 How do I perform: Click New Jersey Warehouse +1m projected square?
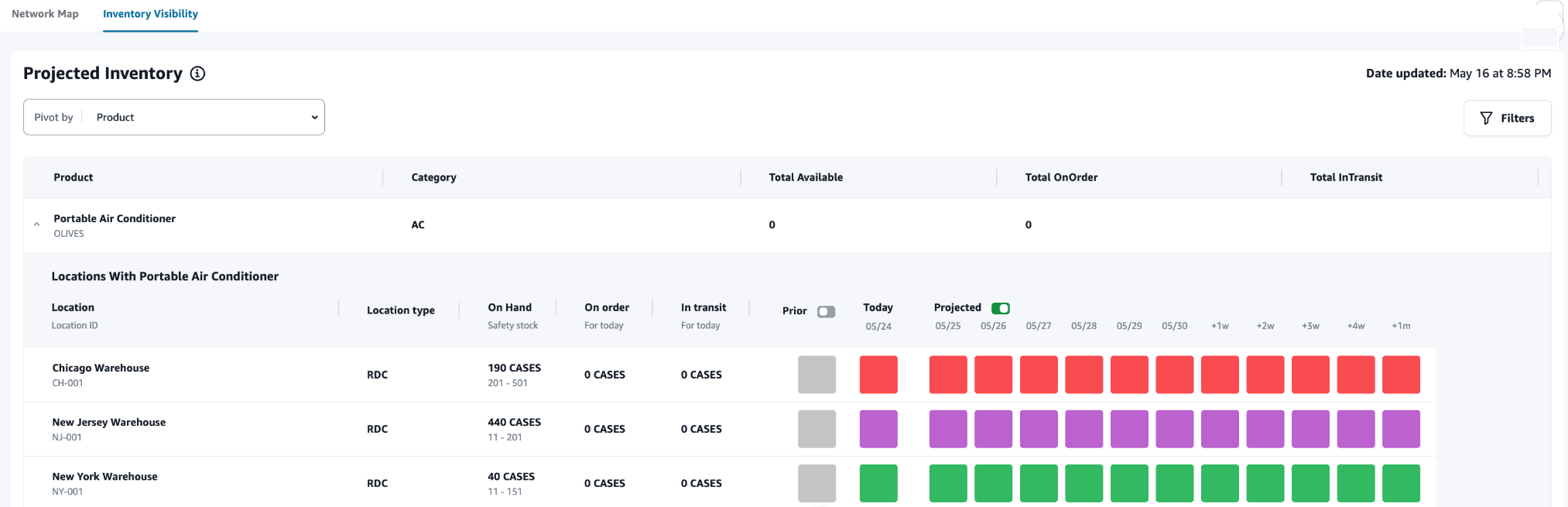point(1401,429)
